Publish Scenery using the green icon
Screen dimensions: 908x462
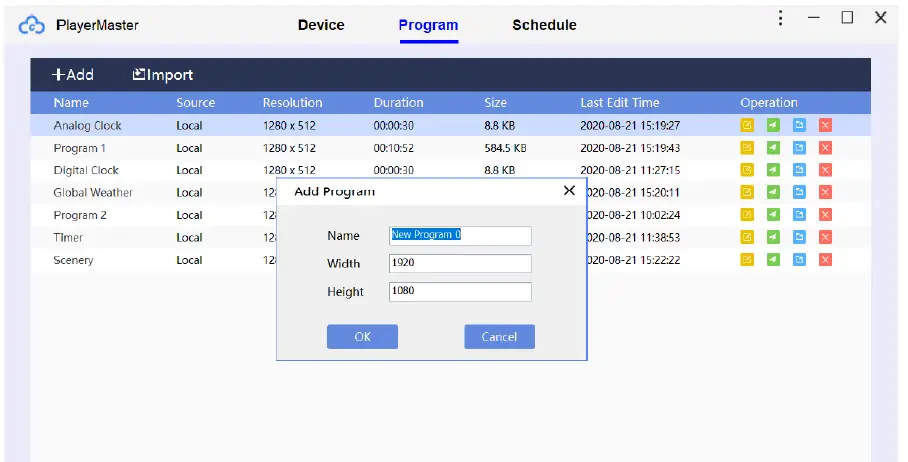click(773, 260)
